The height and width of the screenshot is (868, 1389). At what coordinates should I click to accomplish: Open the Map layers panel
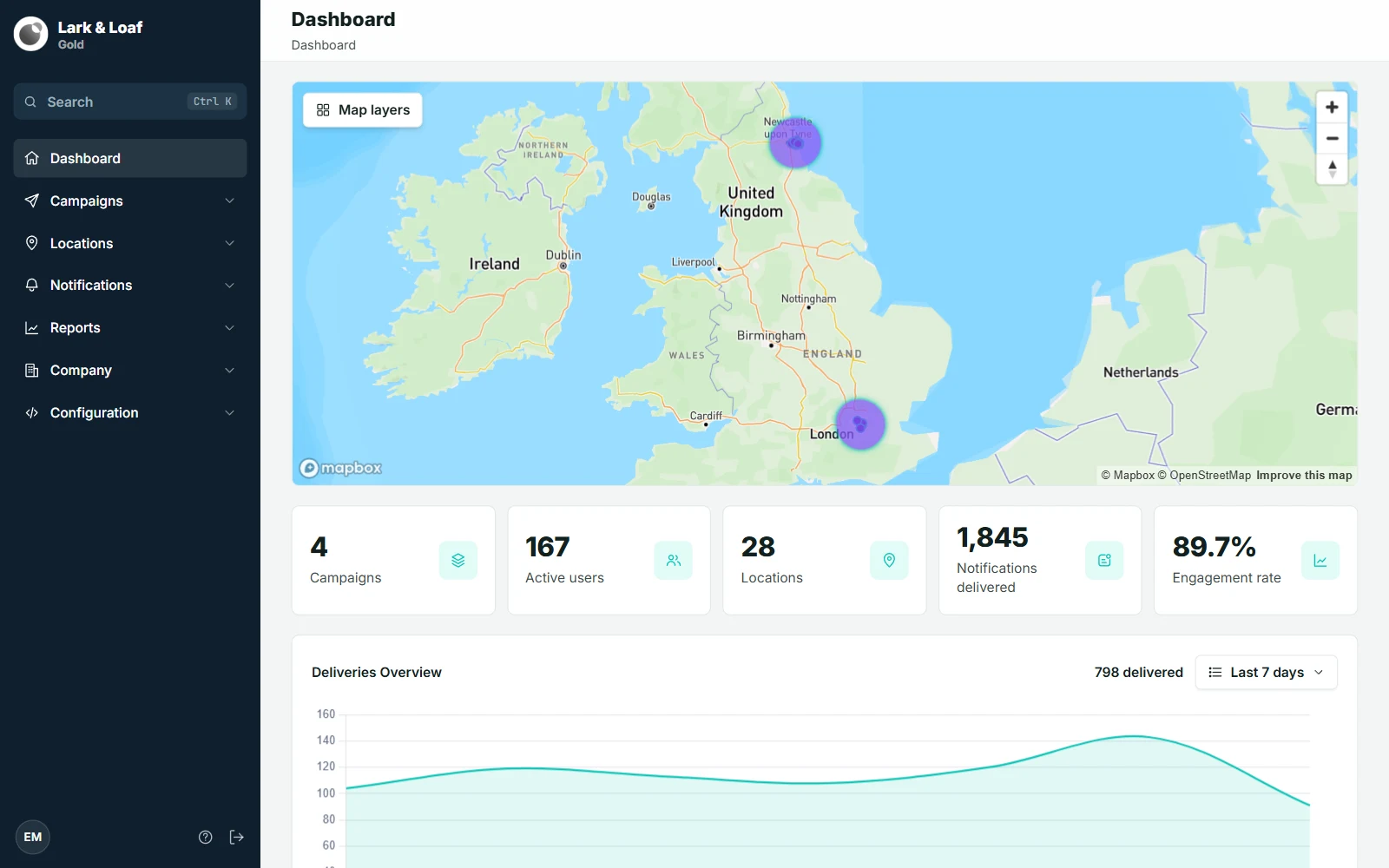363,110
